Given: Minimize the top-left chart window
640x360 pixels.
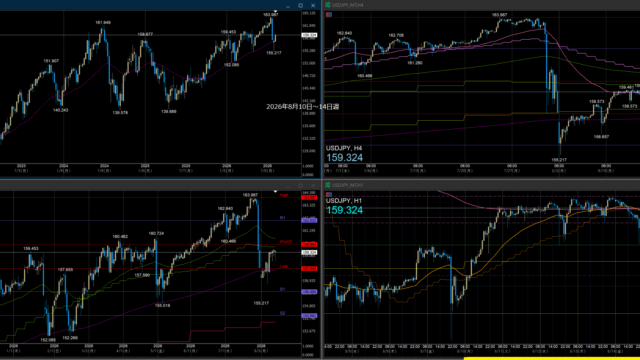Looking at the screenshot, I should click(288, 6).
